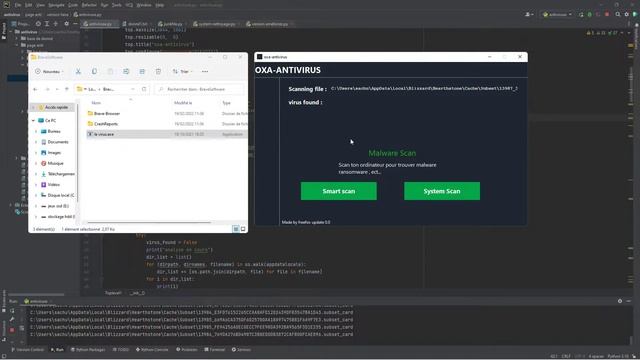Delete selected file with trash icon
Image resolution: width=640 pixels, height=360 pixels.
(158, 71)
